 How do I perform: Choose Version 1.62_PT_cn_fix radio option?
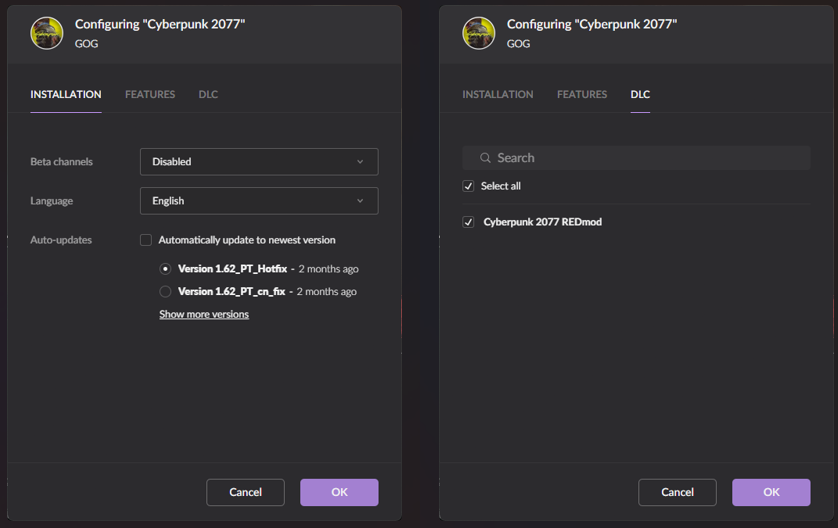click(x=166, y=292)
